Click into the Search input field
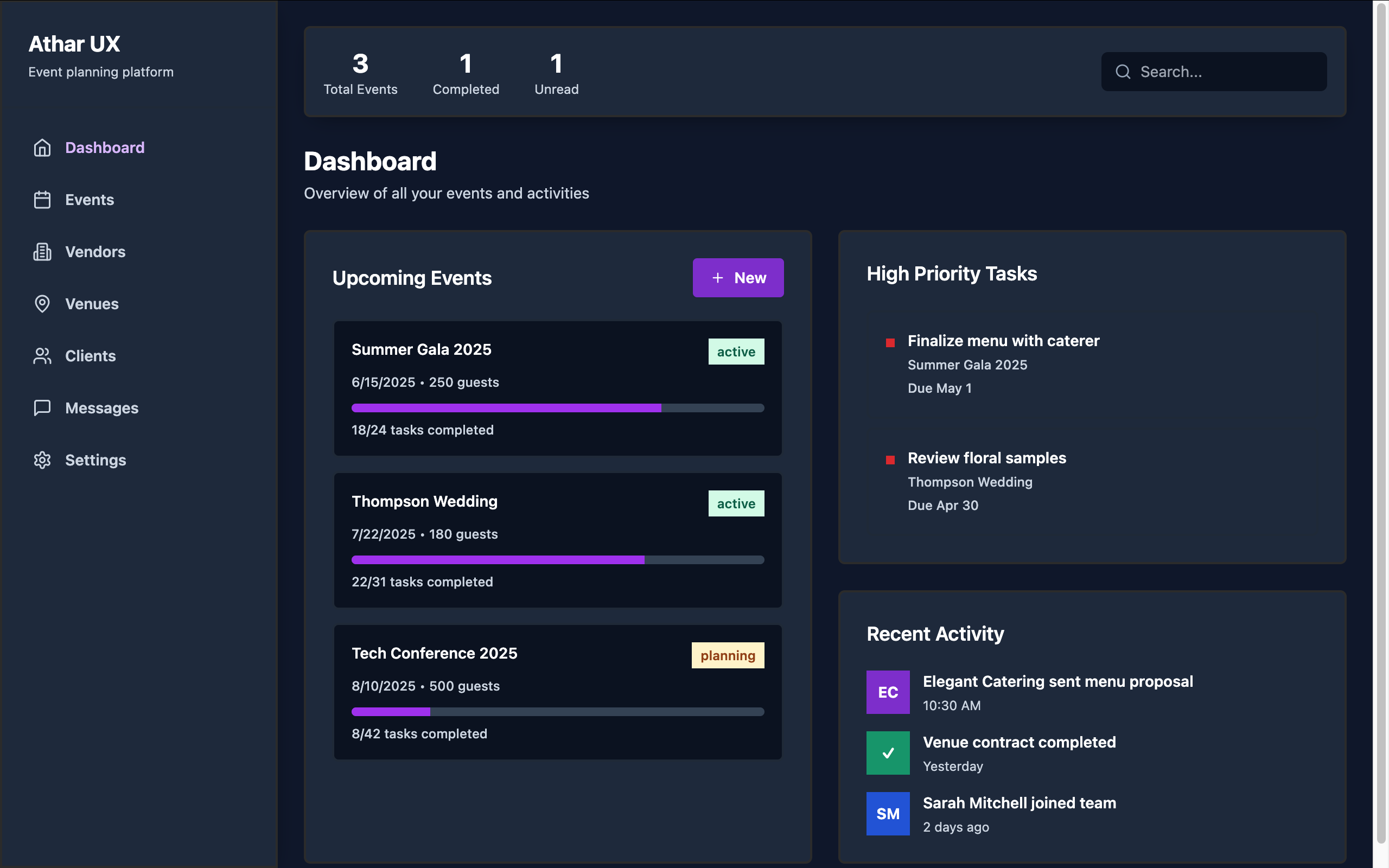1389x868 pixels. point(1228,72)
